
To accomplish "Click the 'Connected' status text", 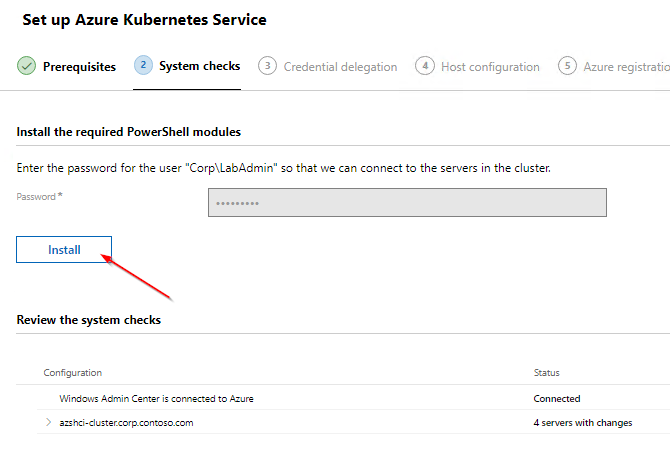I will point(557,399).
